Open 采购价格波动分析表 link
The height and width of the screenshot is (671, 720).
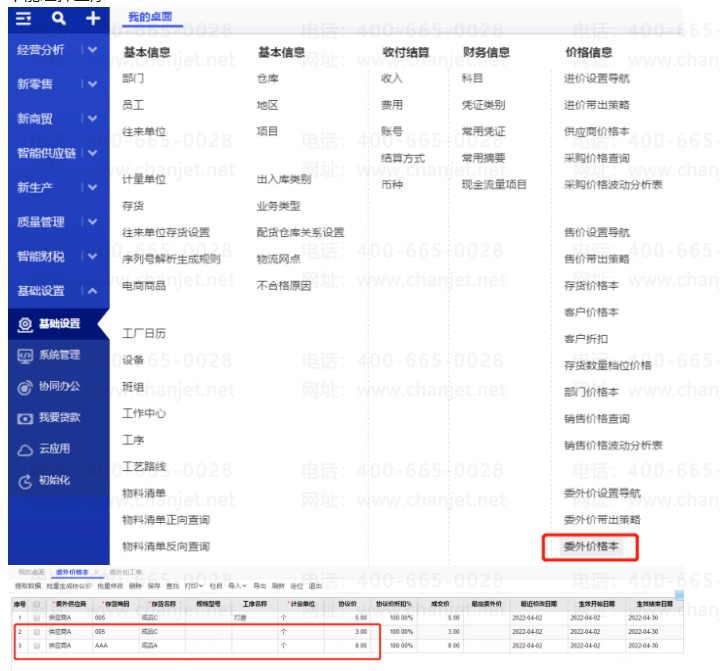[613, 185]
